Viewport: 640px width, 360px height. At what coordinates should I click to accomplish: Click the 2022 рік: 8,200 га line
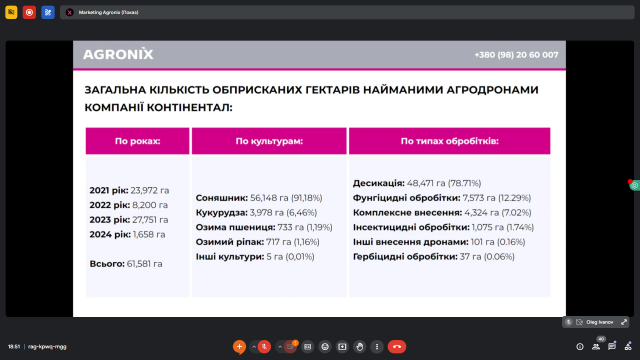[x=129, y=205]
